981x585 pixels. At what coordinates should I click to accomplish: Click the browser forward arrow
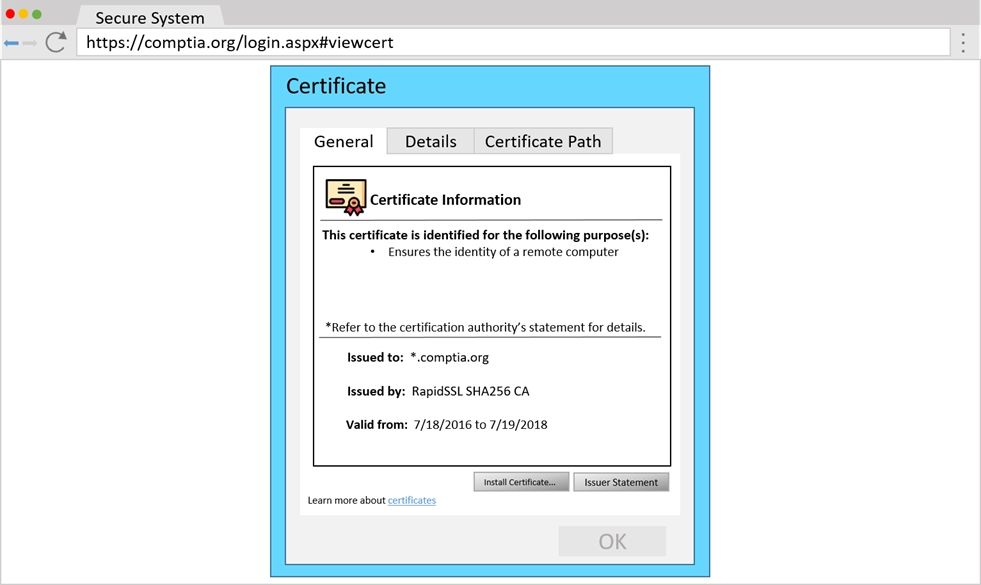[x=29, y=43]
